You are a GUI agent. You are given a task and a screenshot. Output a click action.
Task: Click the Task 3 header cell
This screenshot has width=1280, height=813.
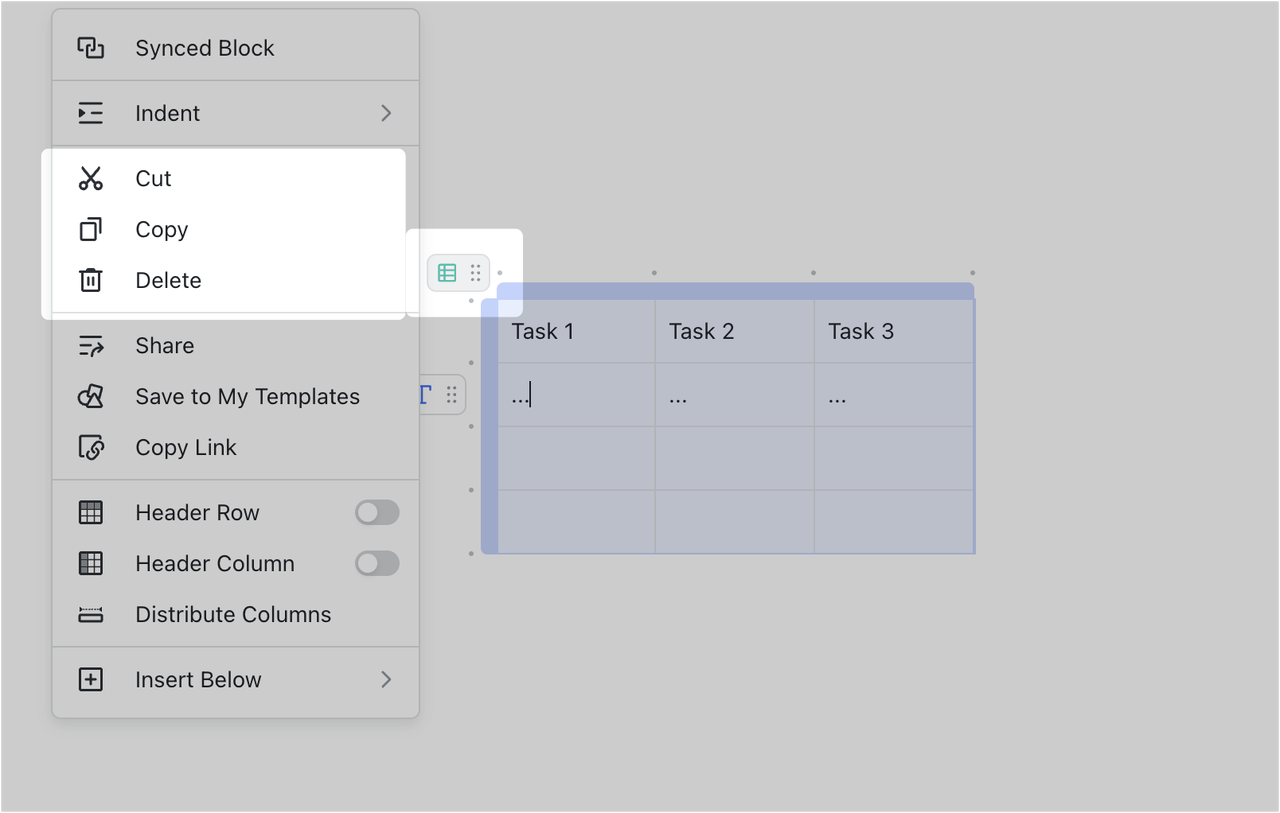[x=893, y=332]
